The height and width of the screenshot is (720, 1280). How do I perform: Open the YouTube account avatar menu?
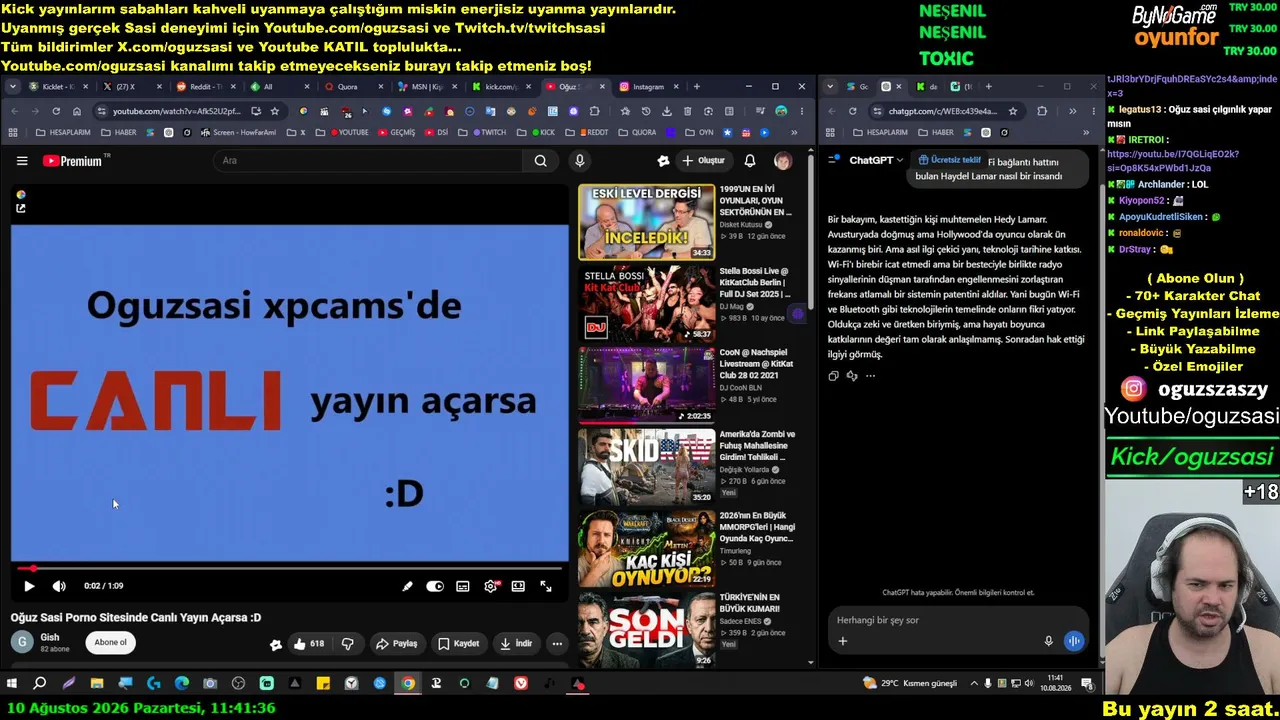[783, 161]
